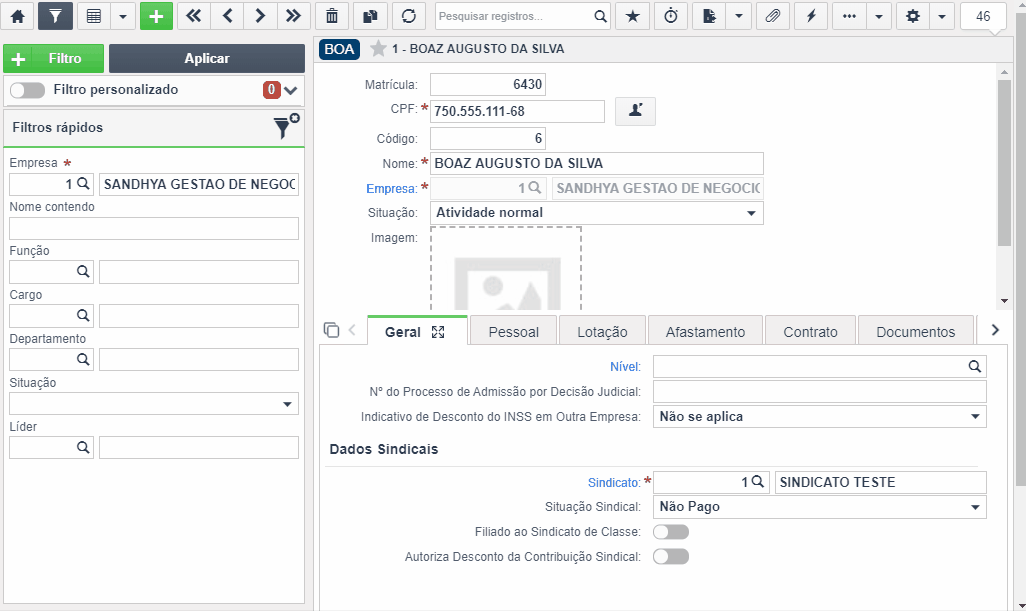
Task: Mark record as favorite star
Action: click(x=378, y=48)
